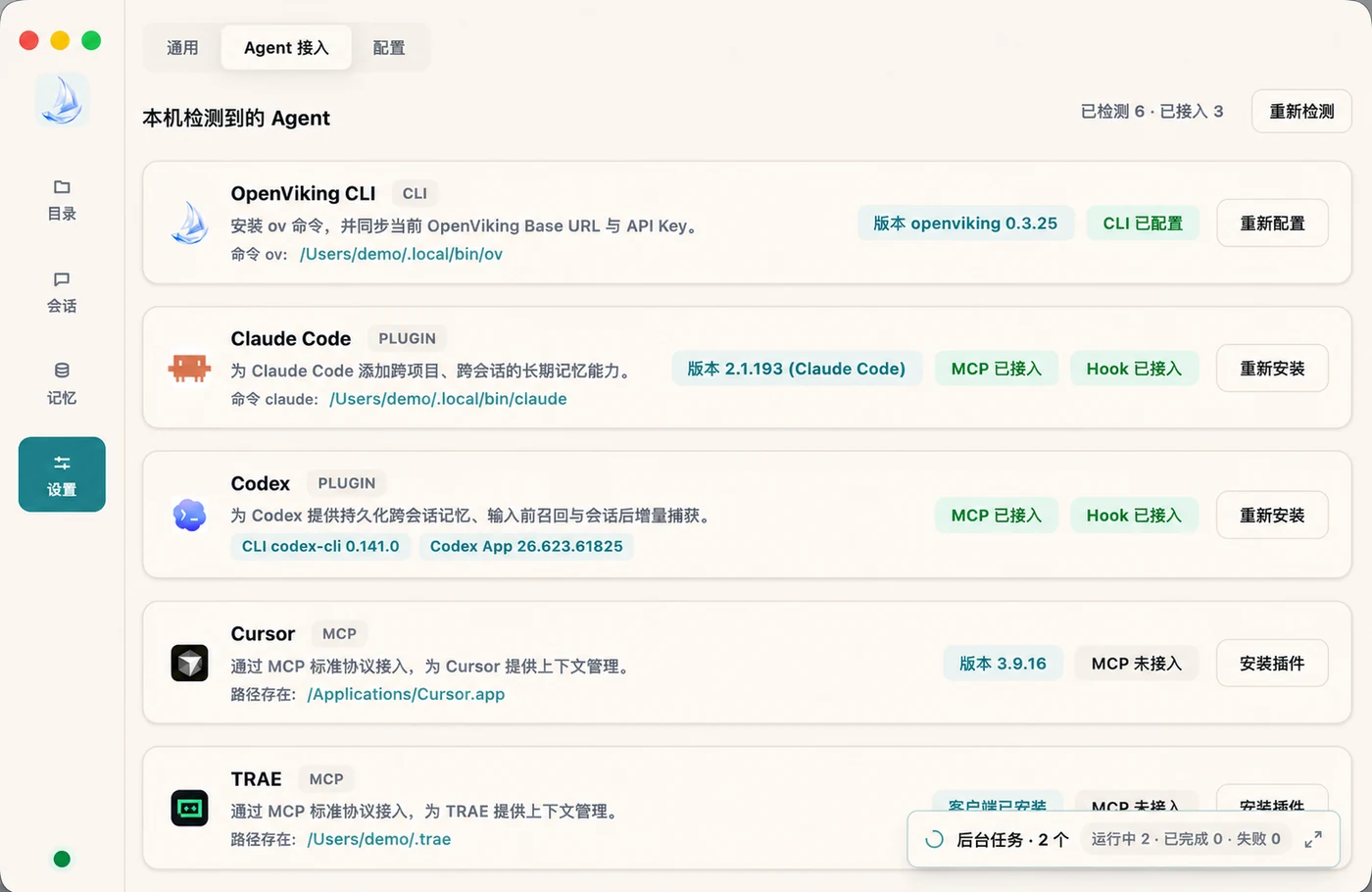Viewport: 1372px width, 892px height.
Task: Click the CLI tag beside OpenViking CLI
Action: (x=415, y=194)
